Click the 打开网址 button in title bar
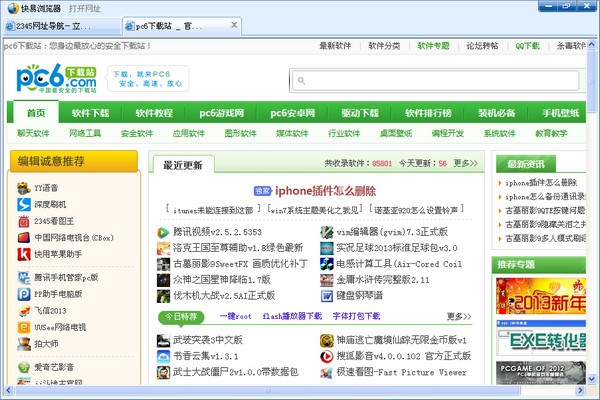 tap(85, 8)
